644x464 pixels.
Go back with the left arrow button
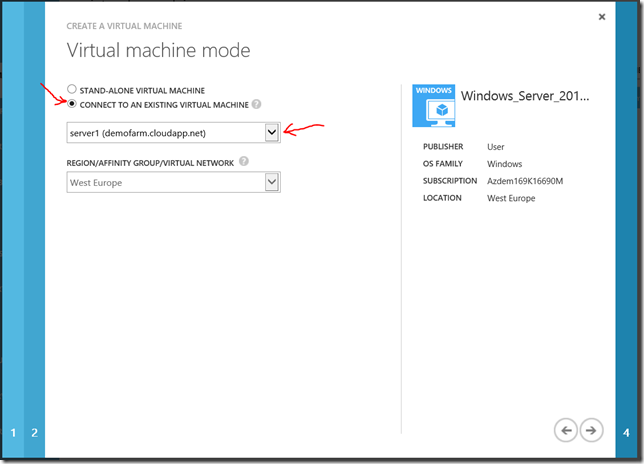(566, 430)
